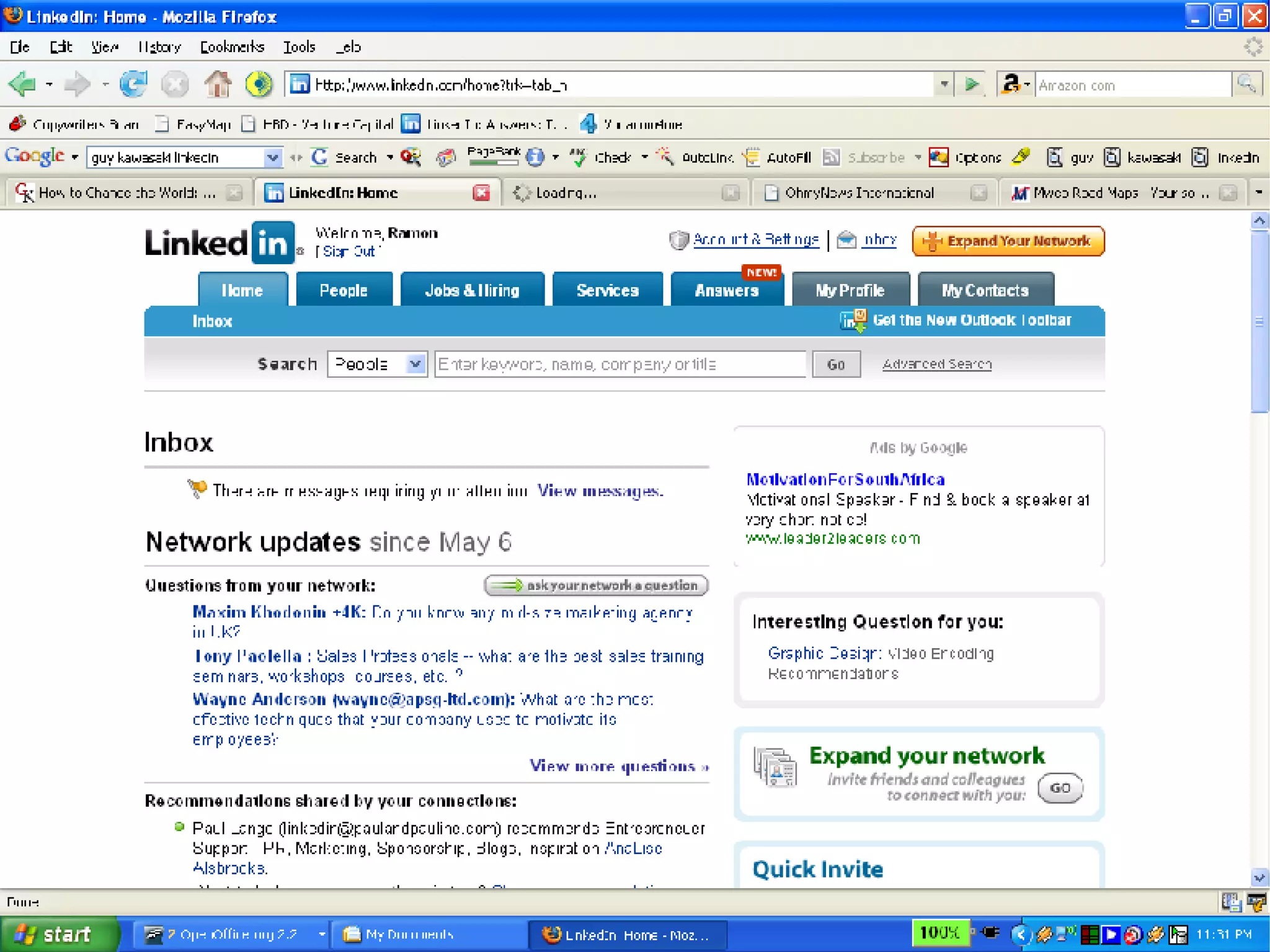This screenshot has width=1270, height=952.
Task: Click the Amazon search magnifier icon
Action: pos(1246,84)
